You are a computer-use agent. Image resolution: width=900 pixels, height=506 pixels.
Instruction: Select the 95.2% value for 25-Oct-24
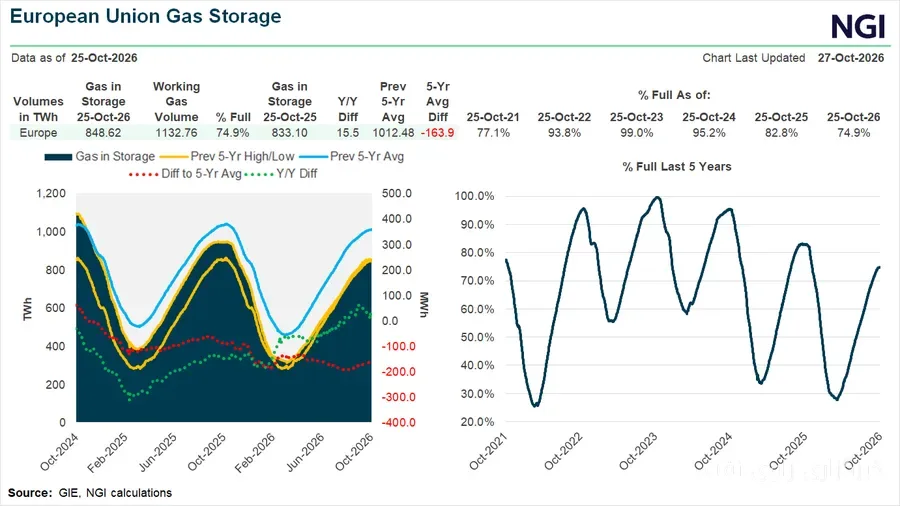[709, 133]
